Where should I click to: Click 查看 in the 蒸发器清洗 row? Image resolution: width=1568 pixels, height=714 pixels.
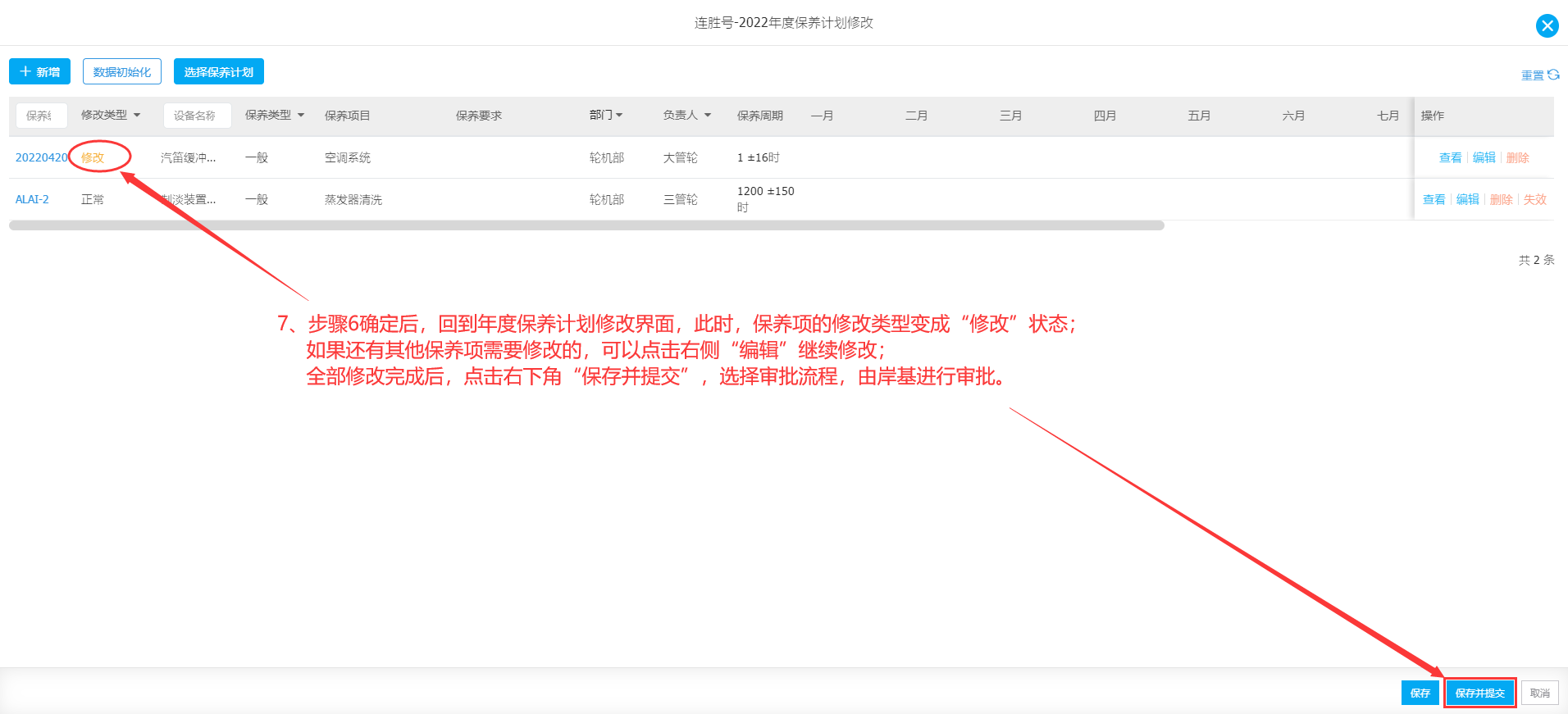tap(1434, 199)
